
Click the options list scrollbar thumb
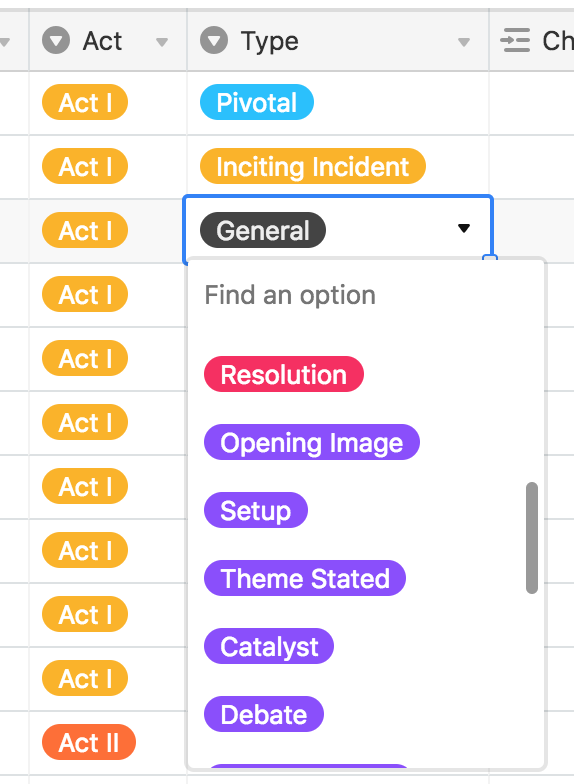point(532,538)
